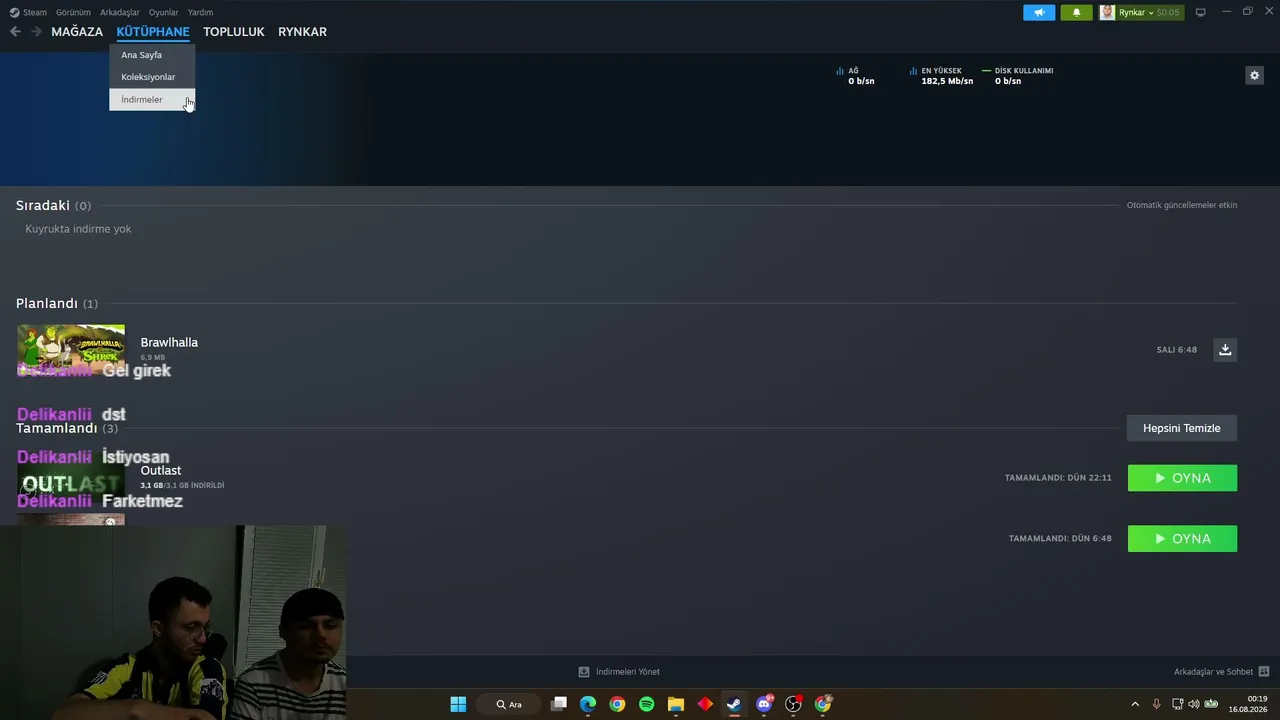
Task: Open Arkadaşlar ve Sohbet panel
Action: (x=1221, y=672)
